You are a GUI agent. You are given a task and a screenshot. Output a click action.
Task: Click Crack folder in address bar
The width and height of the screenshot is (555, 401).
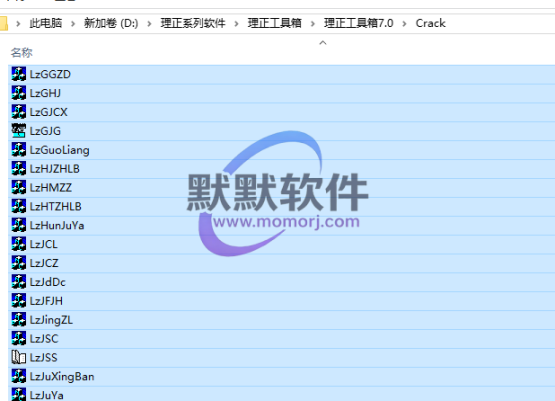pos(430,23)
